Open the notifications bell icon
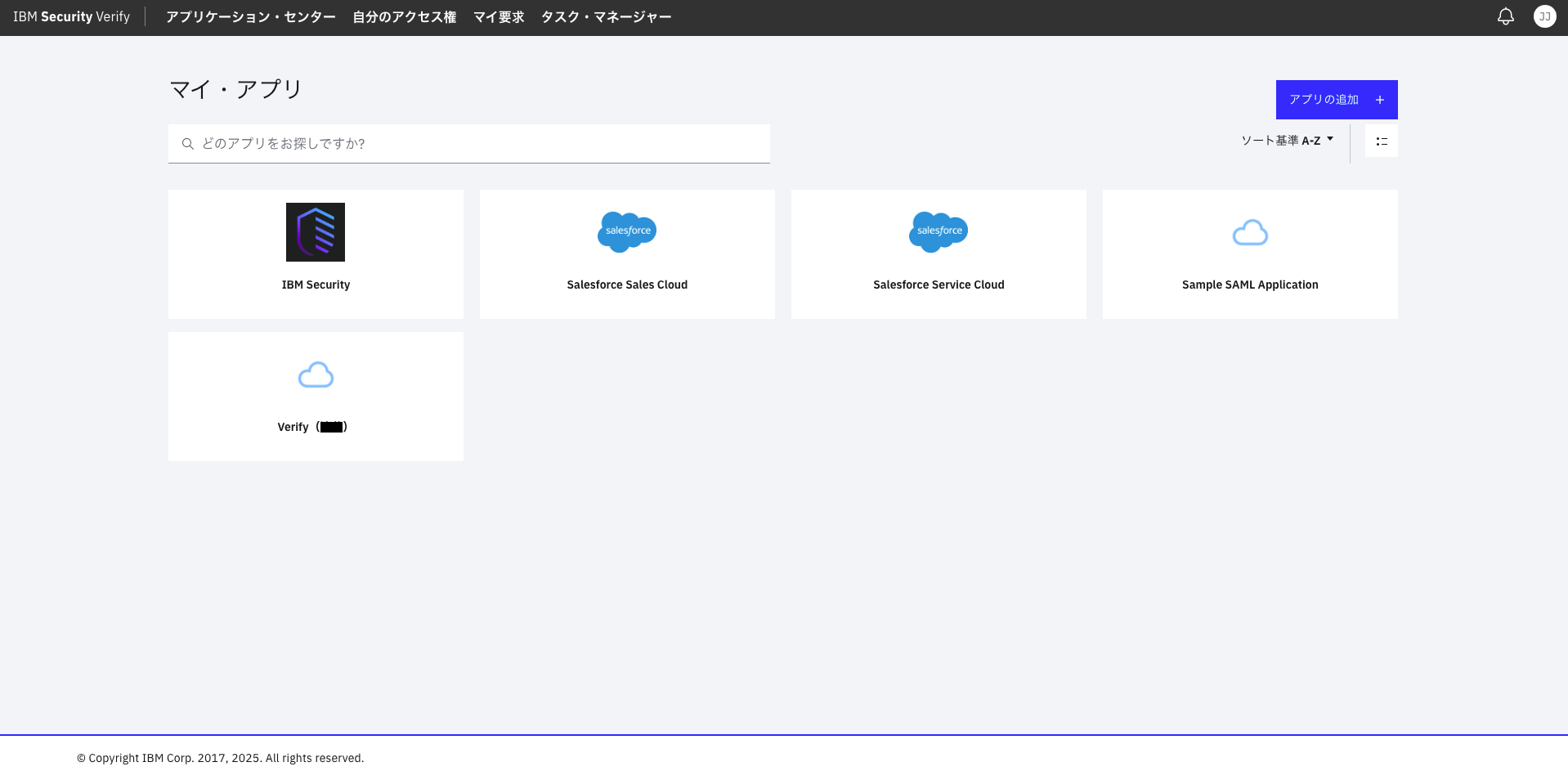Viewport: 1568px width, 780px height. pyautogui.click(x=1505, y=16)
